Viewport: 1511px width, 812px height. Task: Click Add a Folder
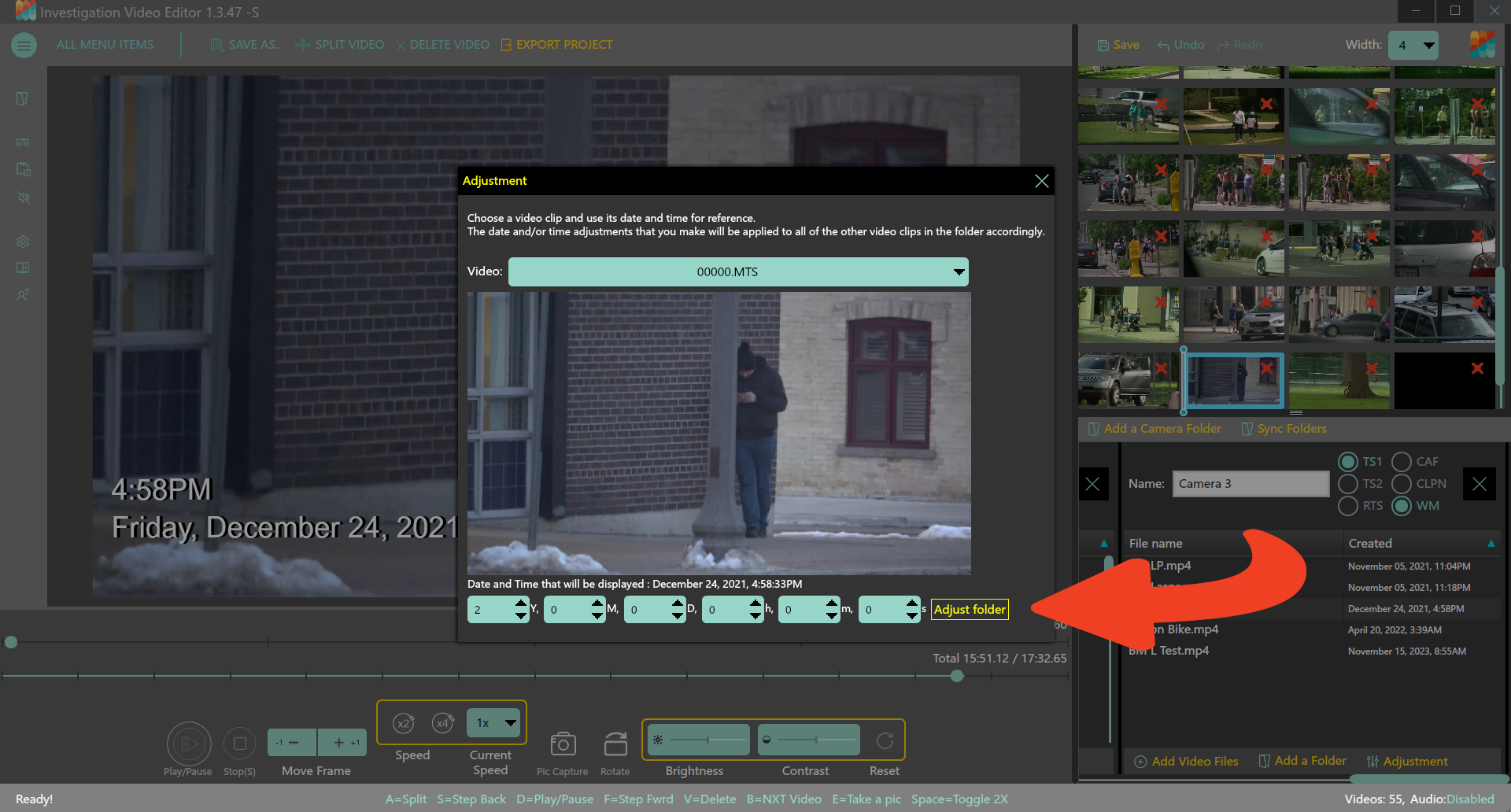click(1302, 761)
